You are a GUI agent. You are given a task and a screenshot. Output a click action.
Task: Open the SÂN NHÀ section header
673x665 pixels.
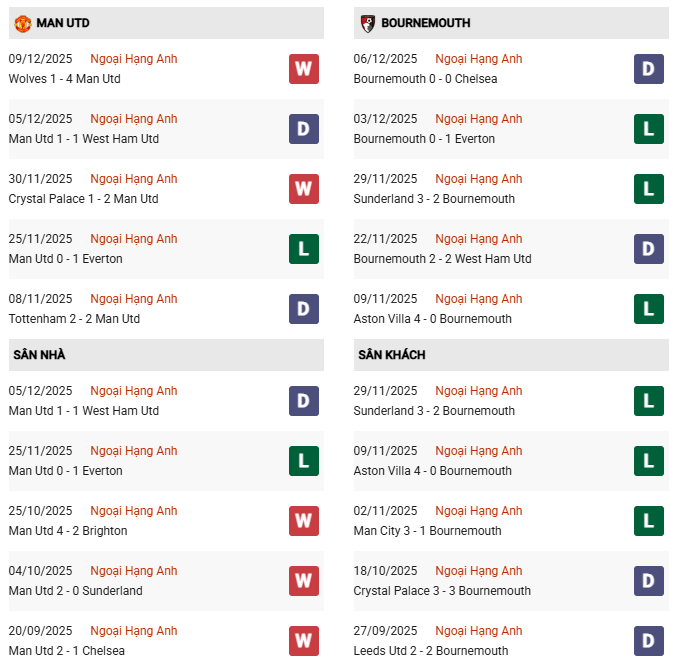click(39, 355)
